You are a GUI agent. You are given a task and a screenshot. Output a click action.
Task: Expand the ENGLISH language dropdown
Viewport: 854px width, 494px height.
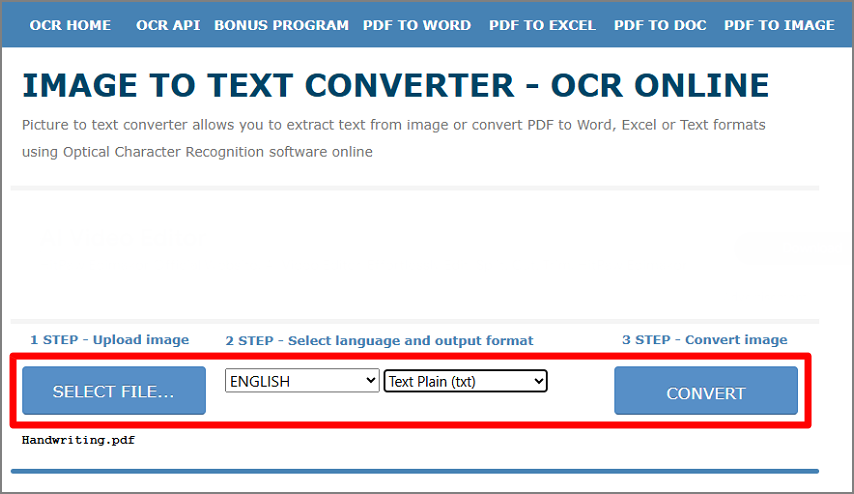point(302,381)
